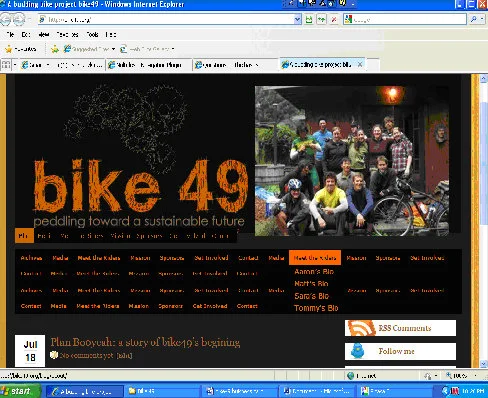Switch to the Internet Explorer taskbar button
Image resolution: width=488 pixels, height=398 pixels.
[x=84, y=391]
